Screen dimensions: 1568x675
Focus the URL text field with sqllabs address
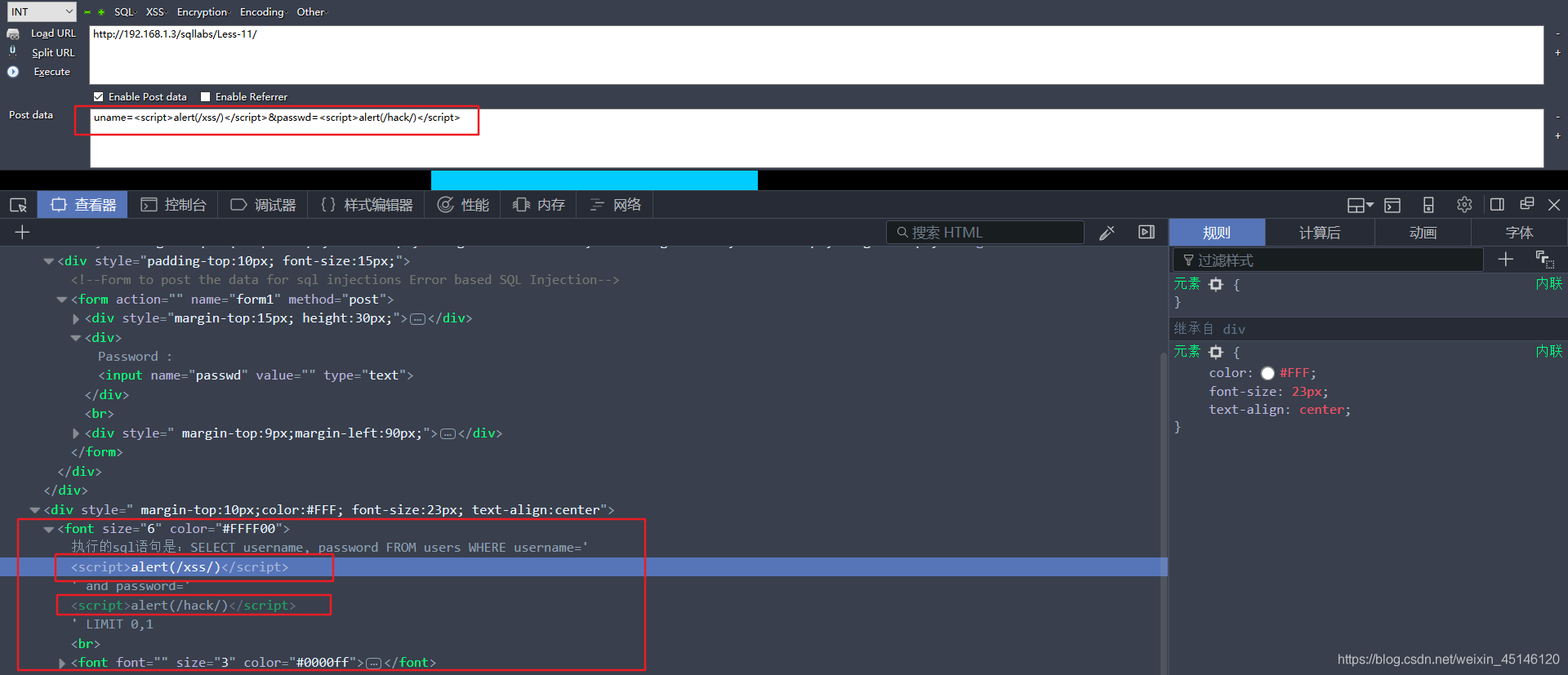pos(817,55)
